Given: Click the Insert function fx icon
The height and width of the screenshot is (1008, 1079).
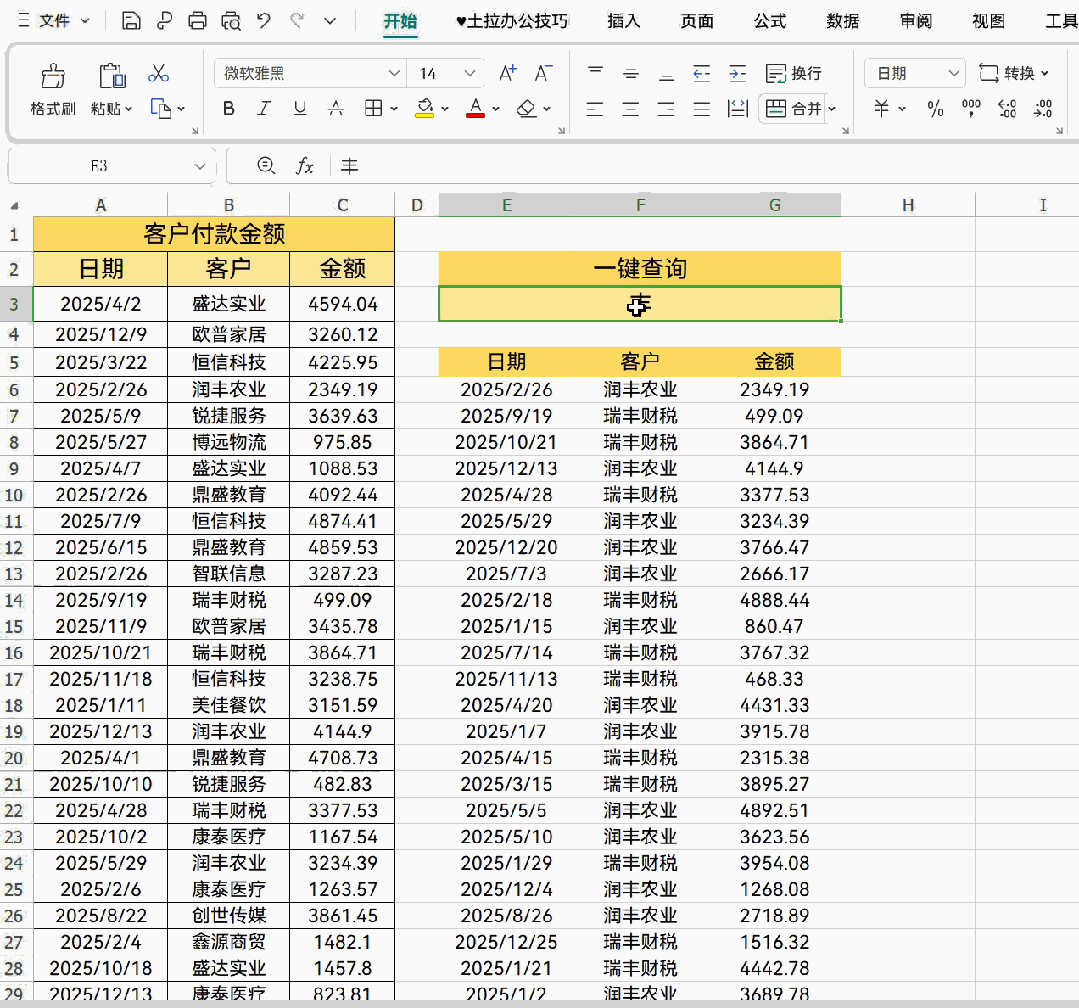Looking at the screenshot, I should [x=304, y=166].
